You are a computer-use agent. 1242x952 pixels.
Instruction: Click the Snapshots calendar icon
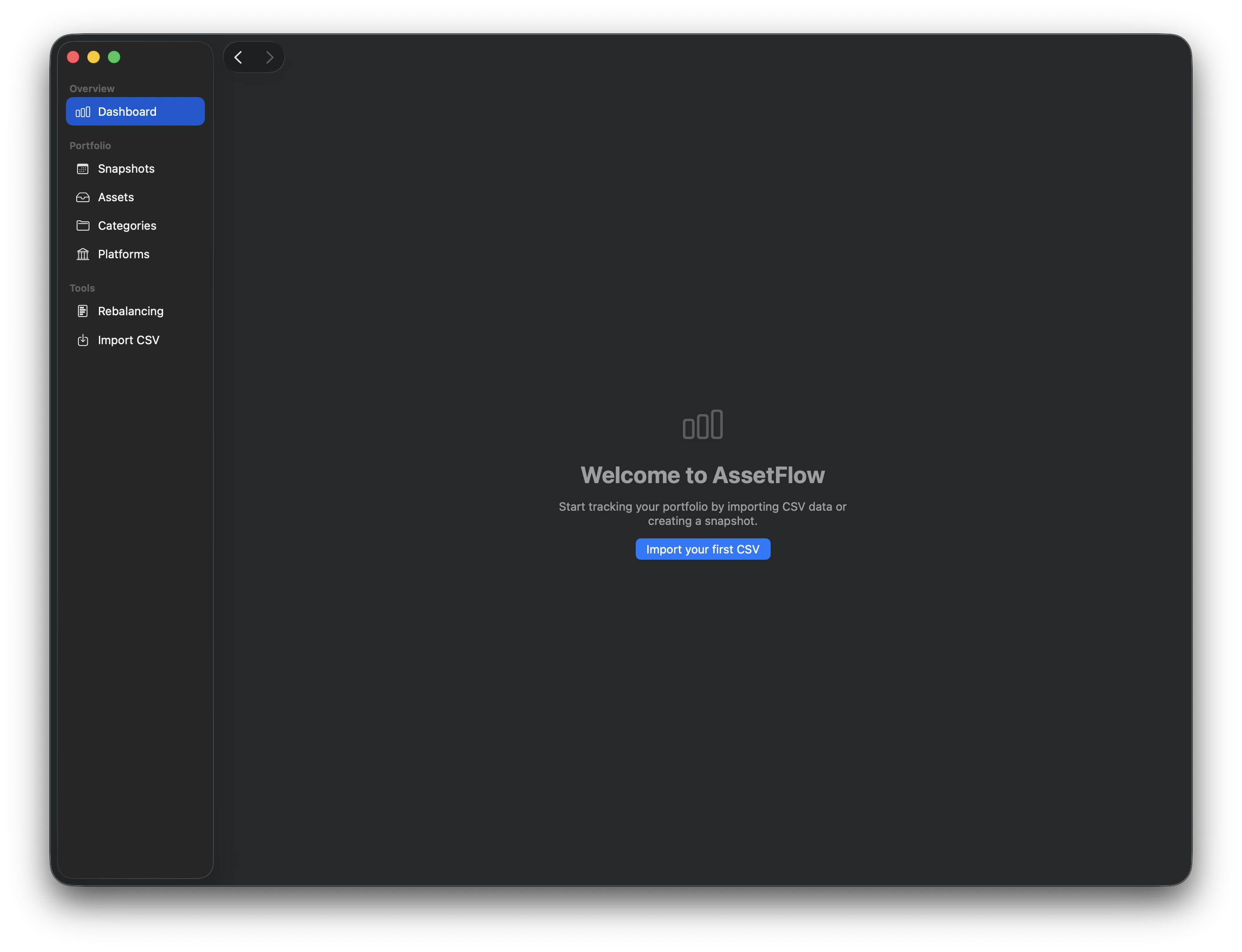coord(83,169)
